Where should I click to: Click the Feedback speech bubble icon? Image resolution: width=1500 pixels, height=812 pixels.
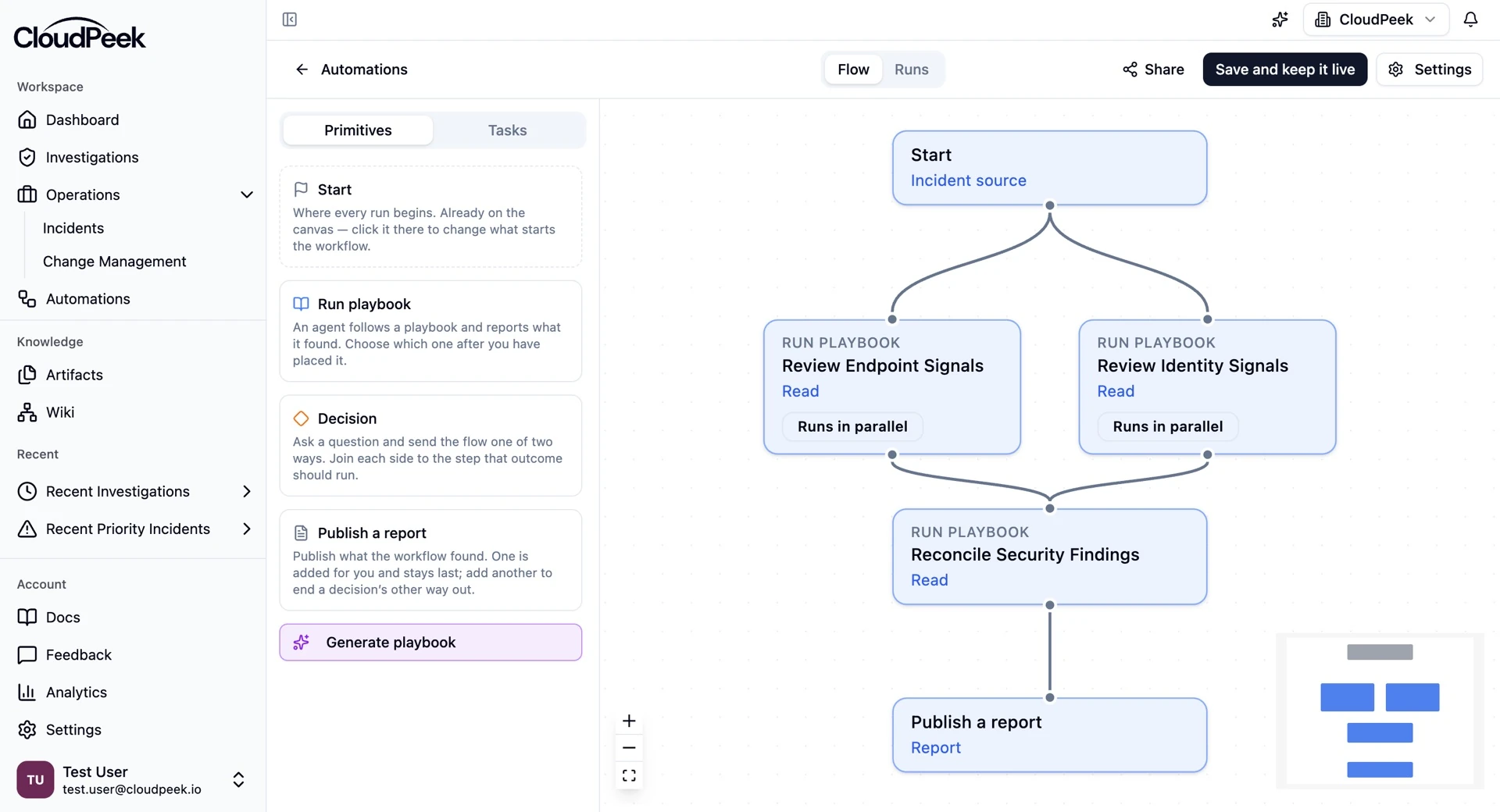(x=27, y=655)
